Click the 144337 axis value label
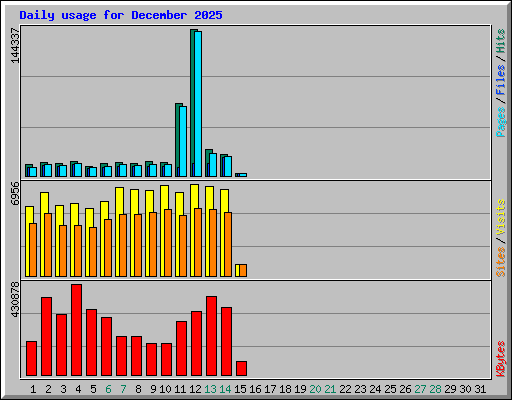 pyautogui.click(x=15, y=45)
